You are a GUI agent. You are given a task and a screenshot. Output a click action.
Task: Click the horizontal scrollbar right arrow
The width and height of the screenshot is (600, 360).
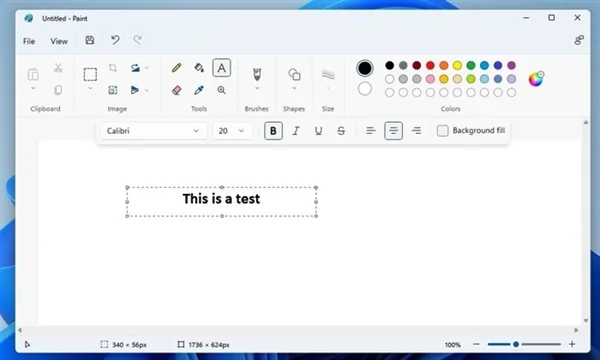(577, 330)
